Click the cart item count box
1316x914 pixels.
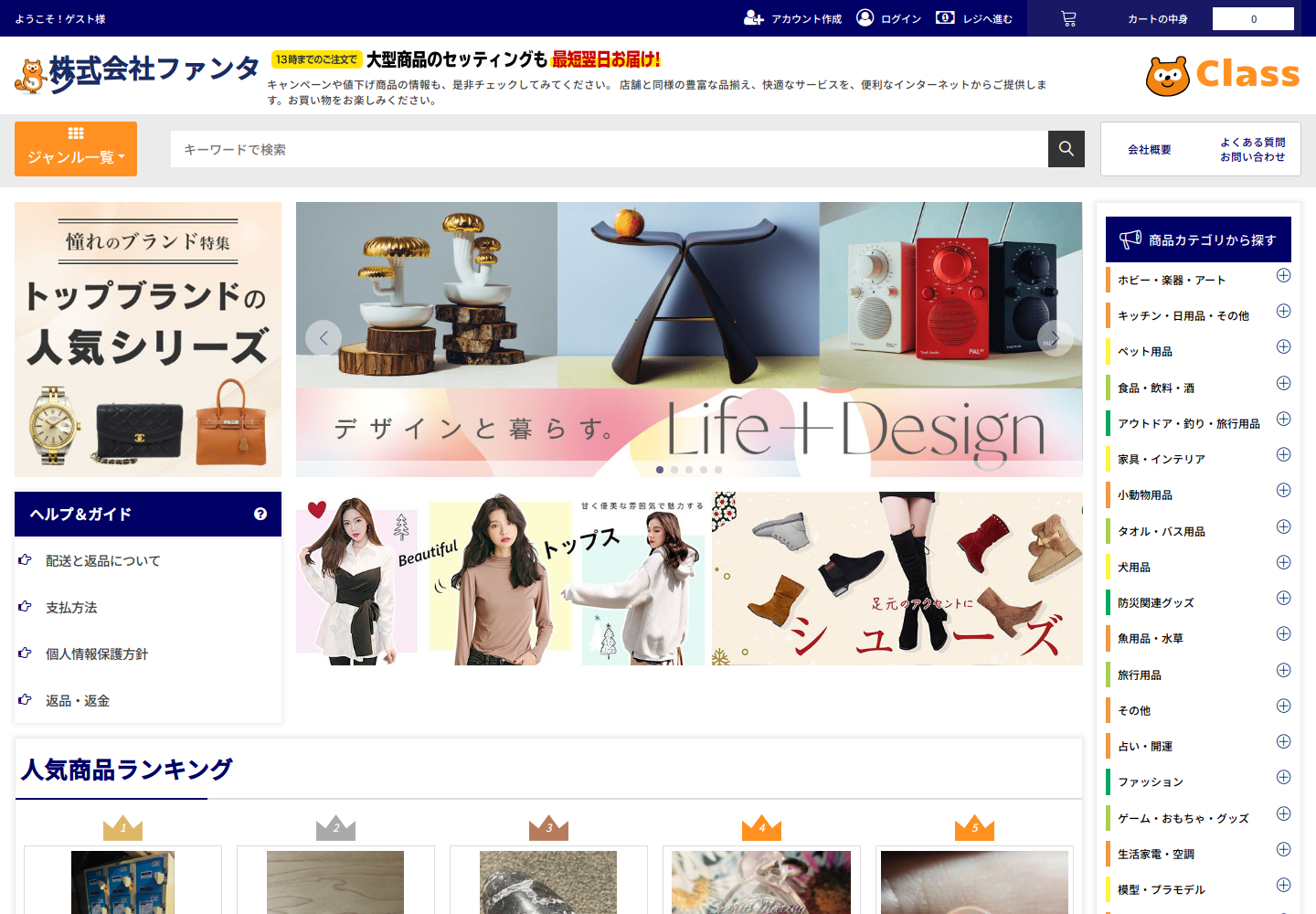(1253, 18)
